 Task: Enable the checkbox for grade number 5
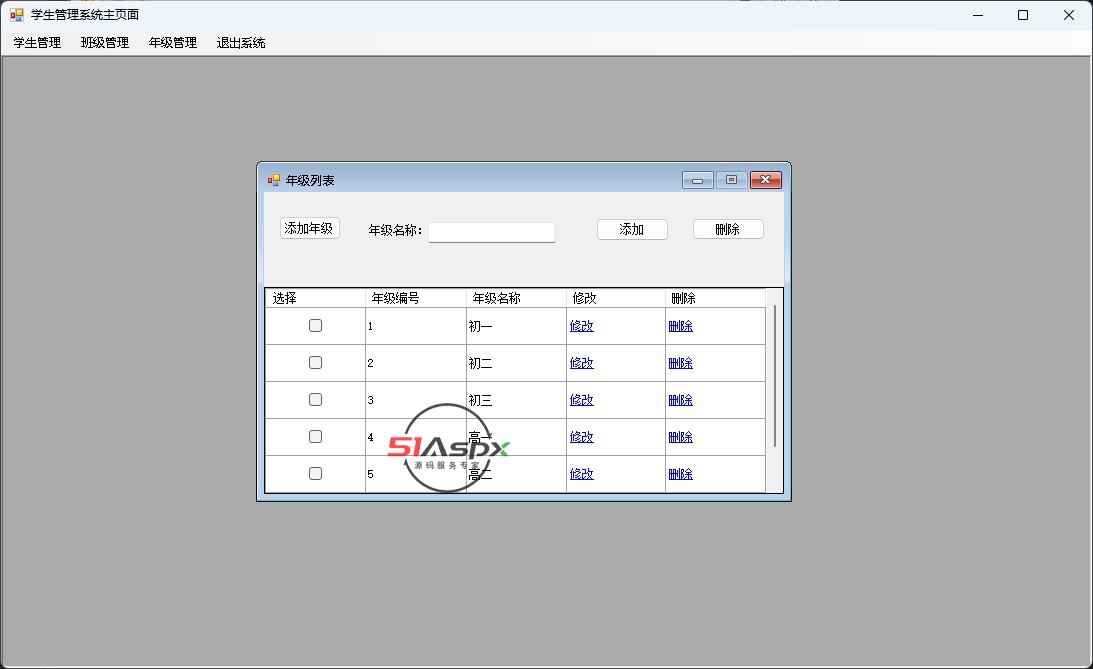pyautogui.click(x=315, y=474)
